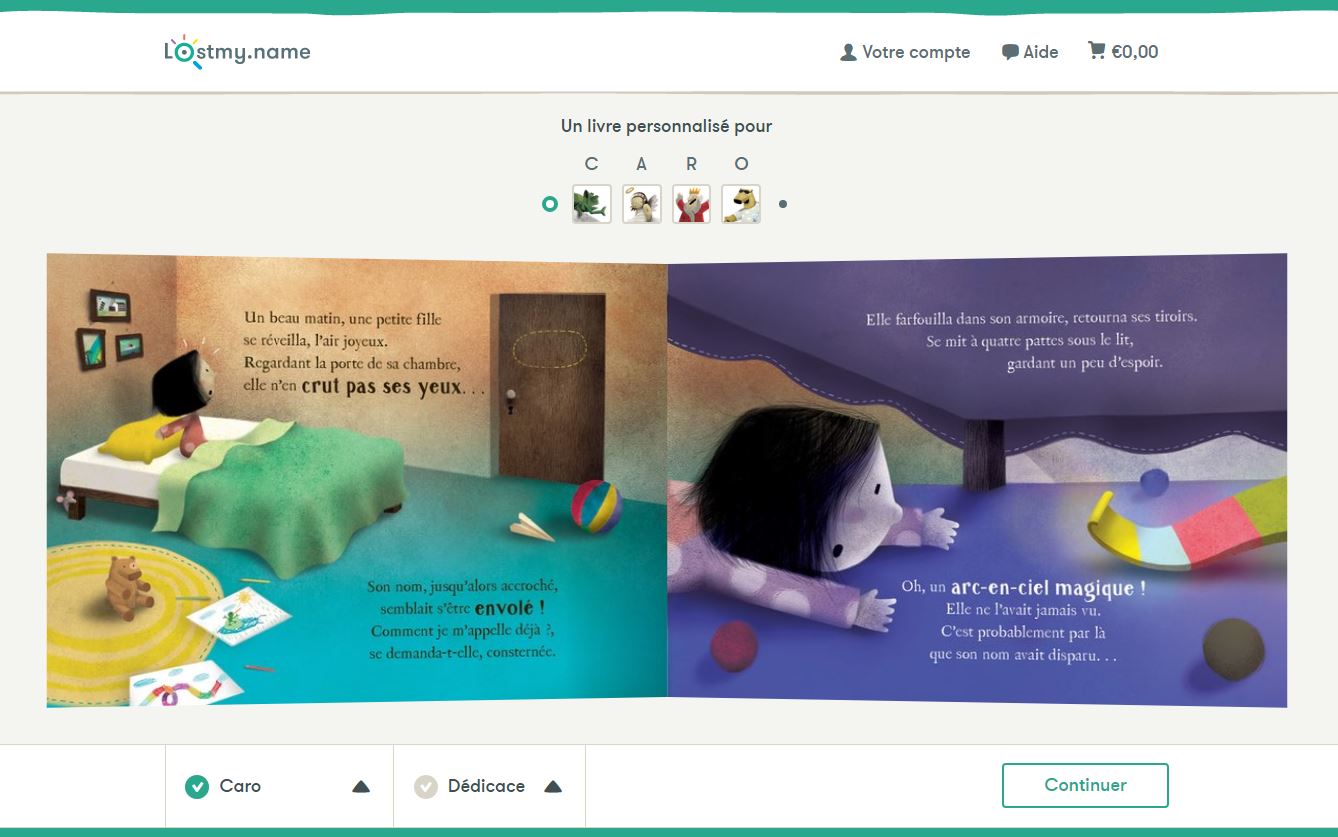Click the left page of the book preview
Viewport: 1338px width, 837px height.
[357, 480]
